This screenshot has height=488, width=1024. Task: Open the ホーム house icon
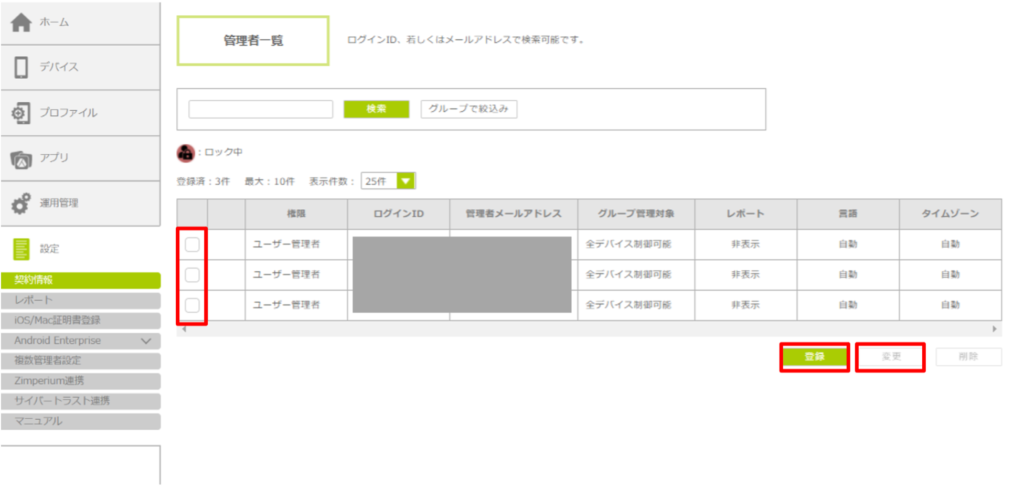pos(20,23)
